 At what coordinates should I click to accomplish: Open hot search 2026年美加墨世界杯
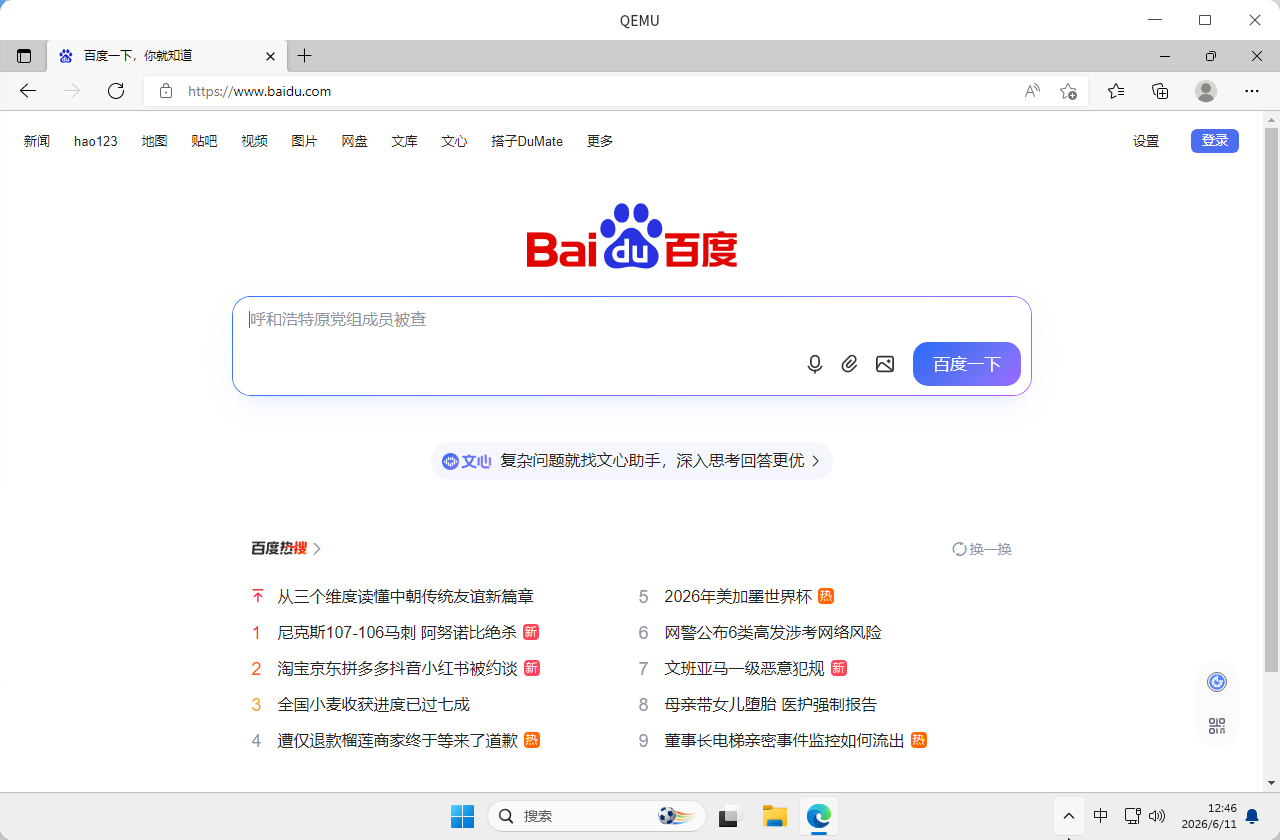pos(738,596)
